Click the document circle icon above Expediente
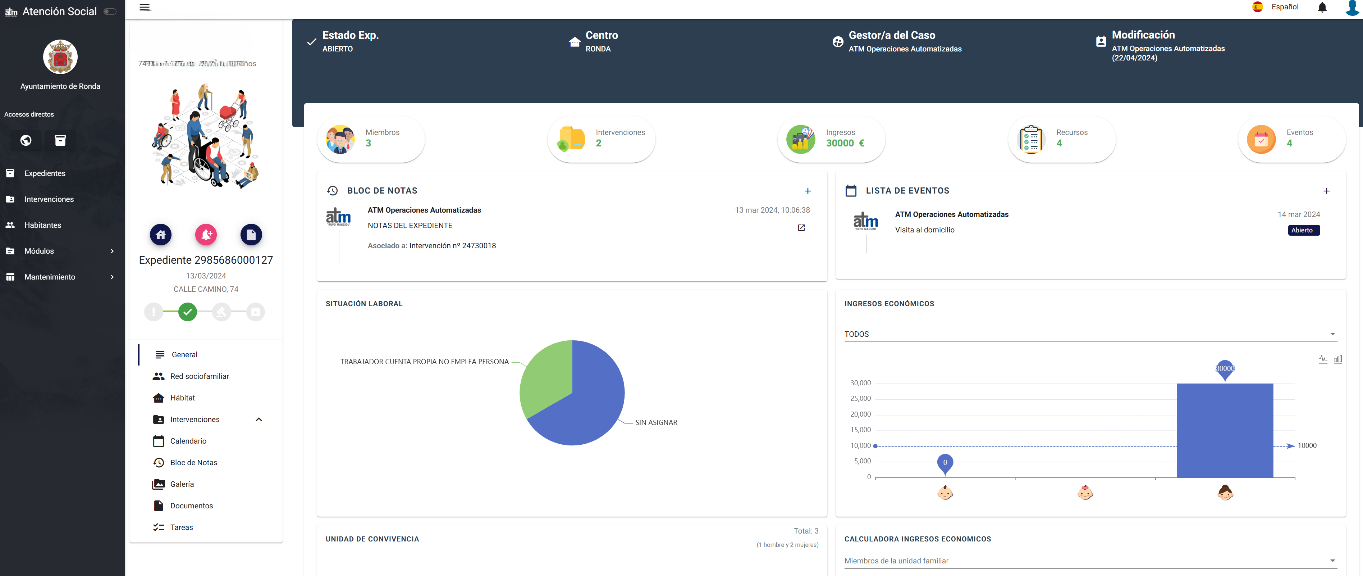 tap(252, 234)
